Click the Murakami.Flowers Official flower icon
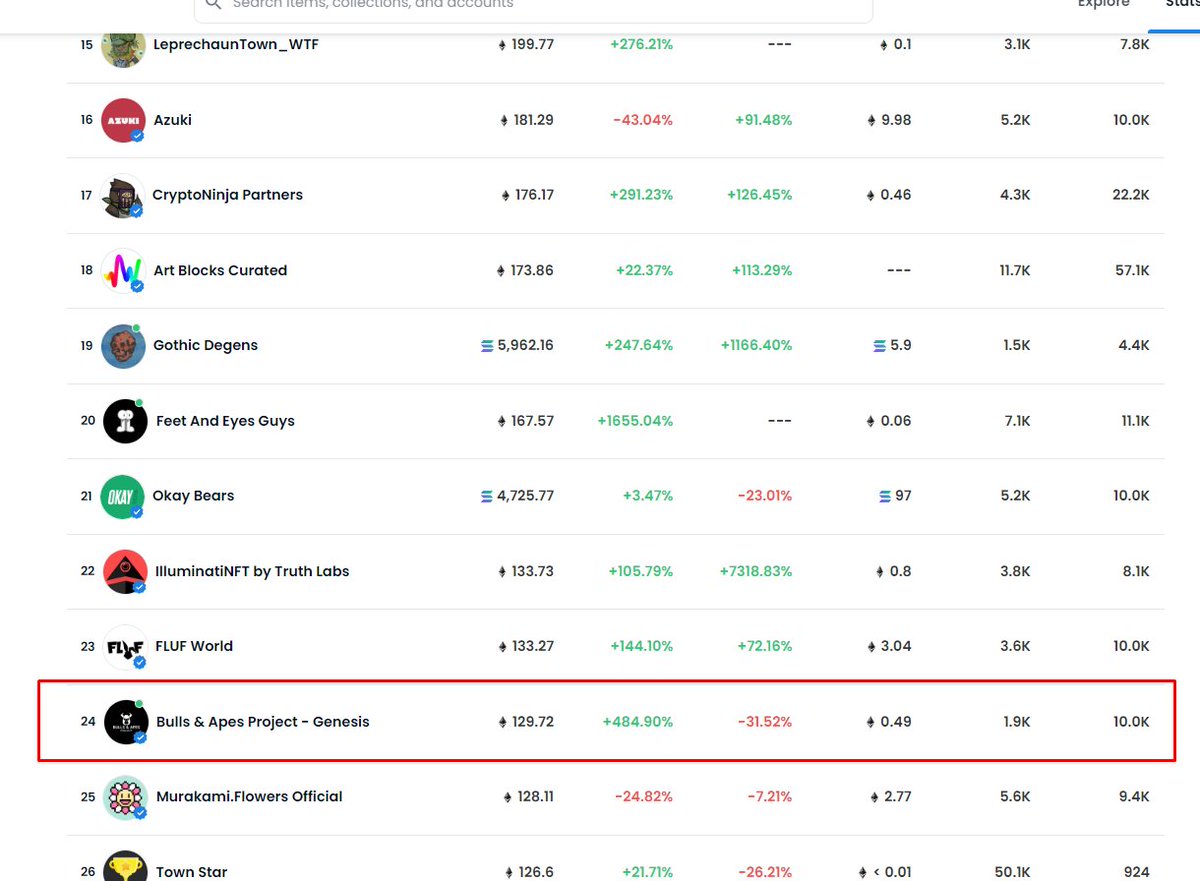The height and width of the screenshot is (881, 1200). (x=126, y=797)
